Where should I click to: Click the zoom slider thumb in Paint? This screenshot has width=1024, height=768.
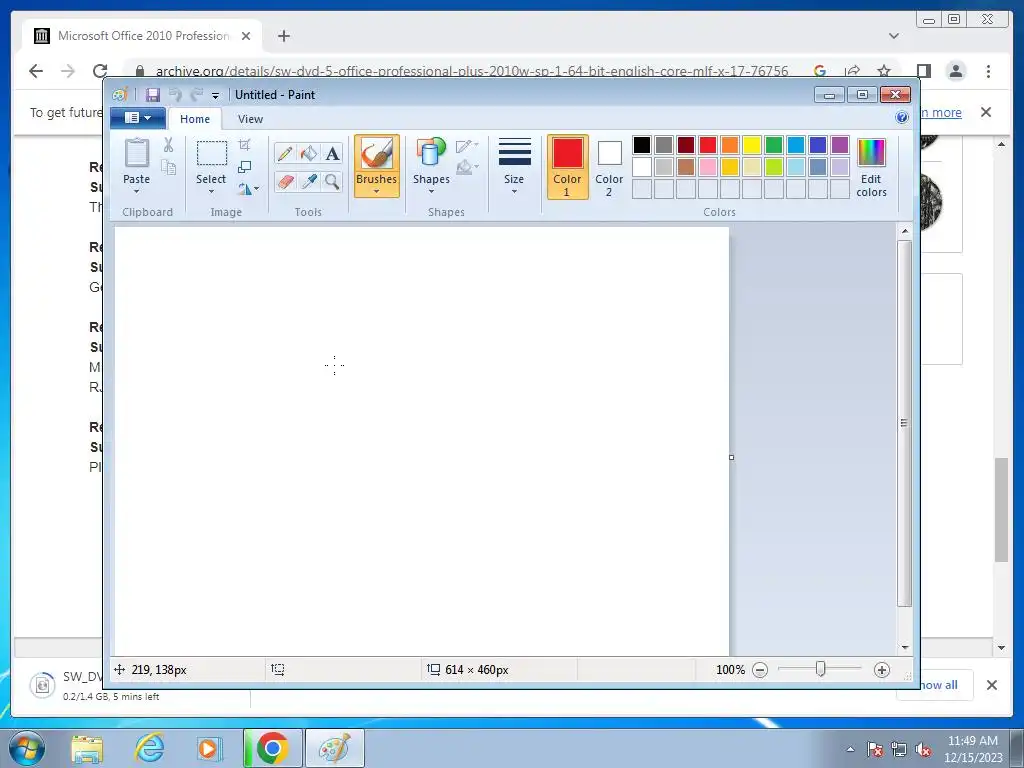[x=821, y=669]
